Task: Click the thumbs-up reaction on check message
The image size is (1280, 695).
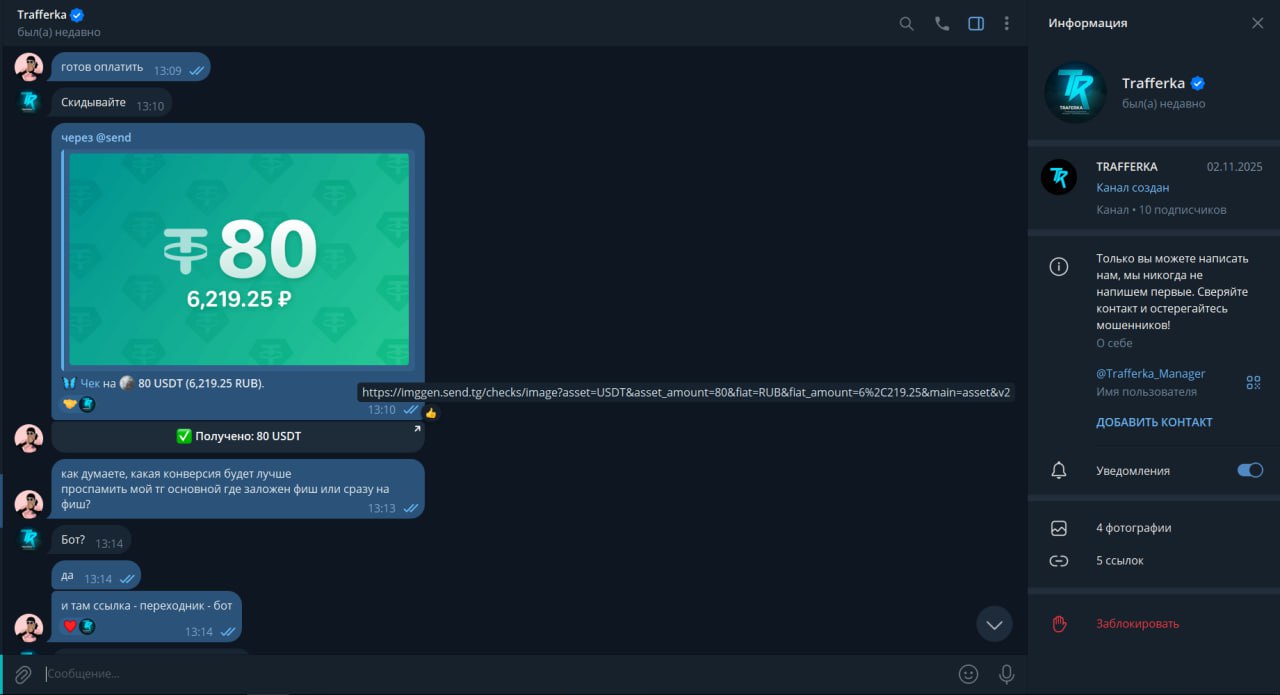Action: [x=431, y=413]
